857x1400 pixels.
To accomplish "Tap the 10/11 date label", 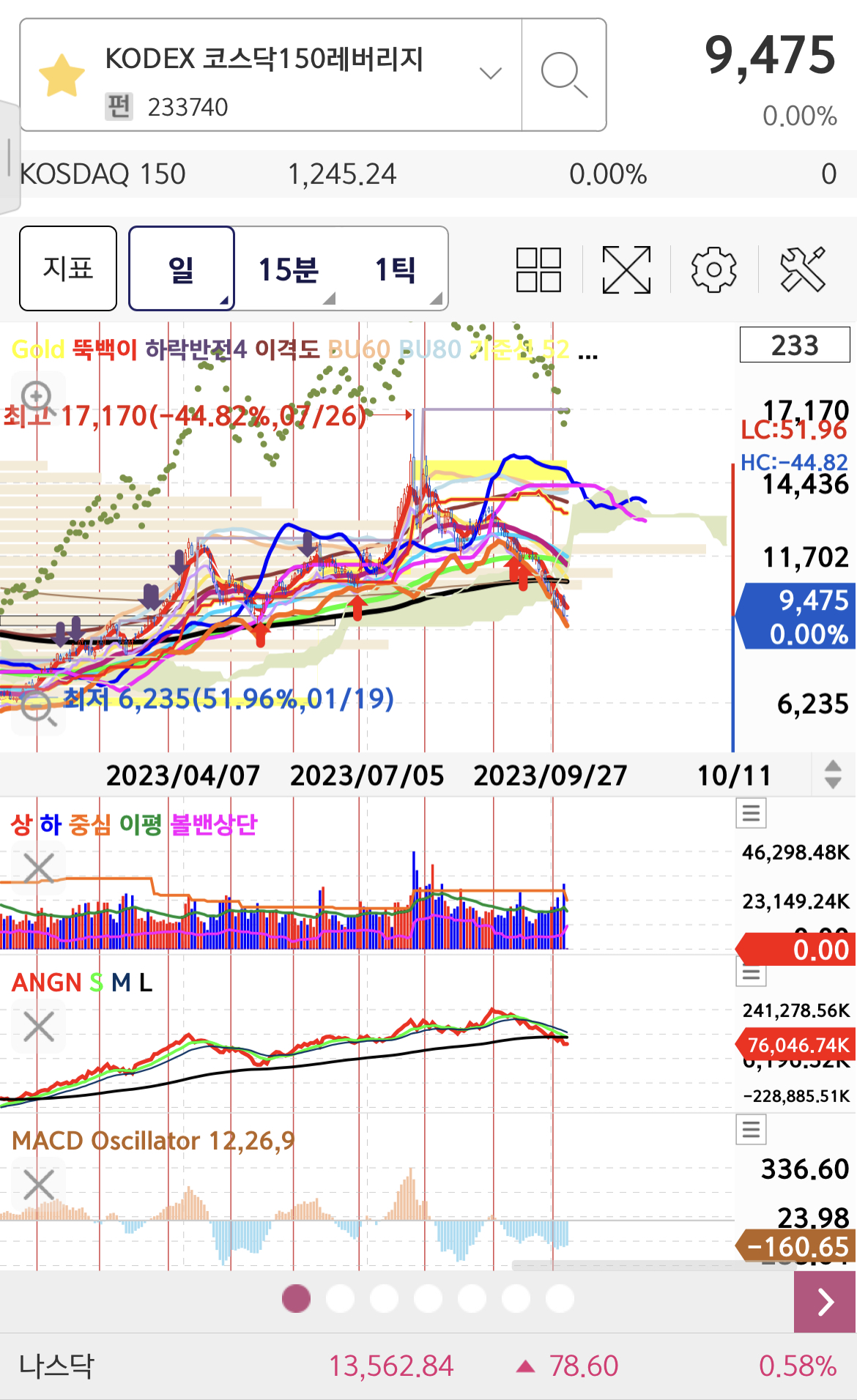I will tap(734, 775).
